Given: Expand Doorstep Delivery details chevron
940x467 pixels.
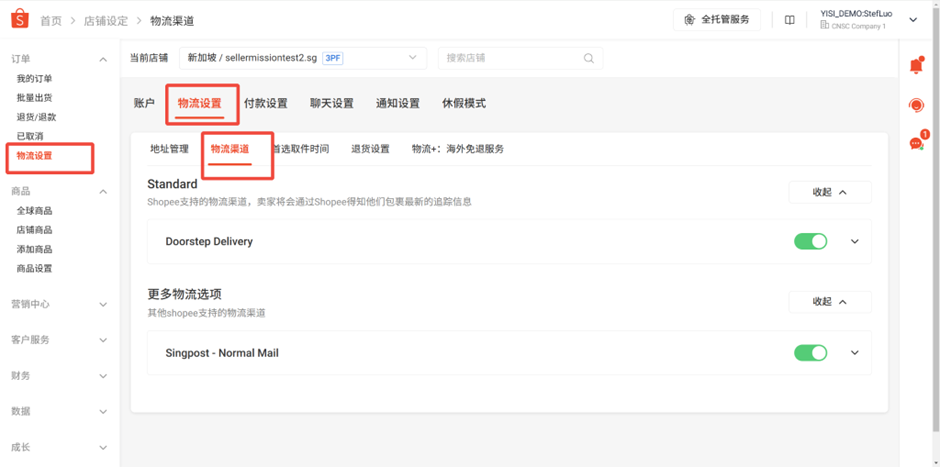Looking at the screenshot, I should [x=855, y=242].
